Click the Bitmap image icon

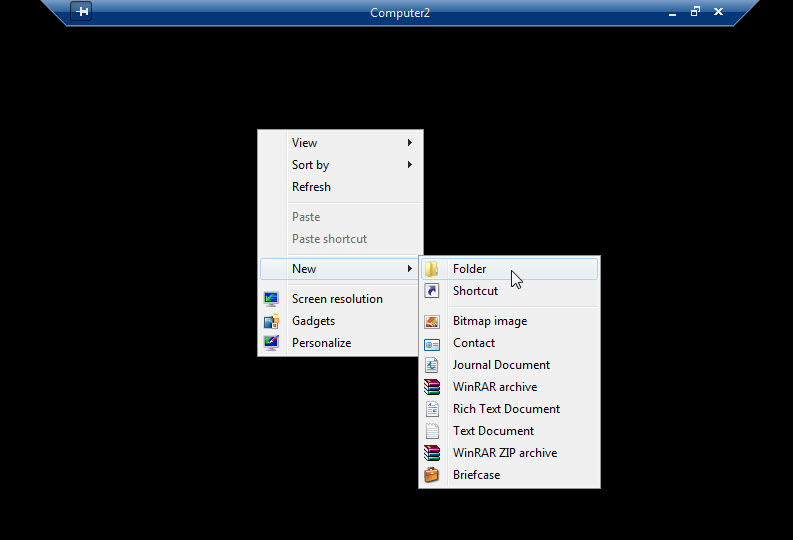(431, 322)
